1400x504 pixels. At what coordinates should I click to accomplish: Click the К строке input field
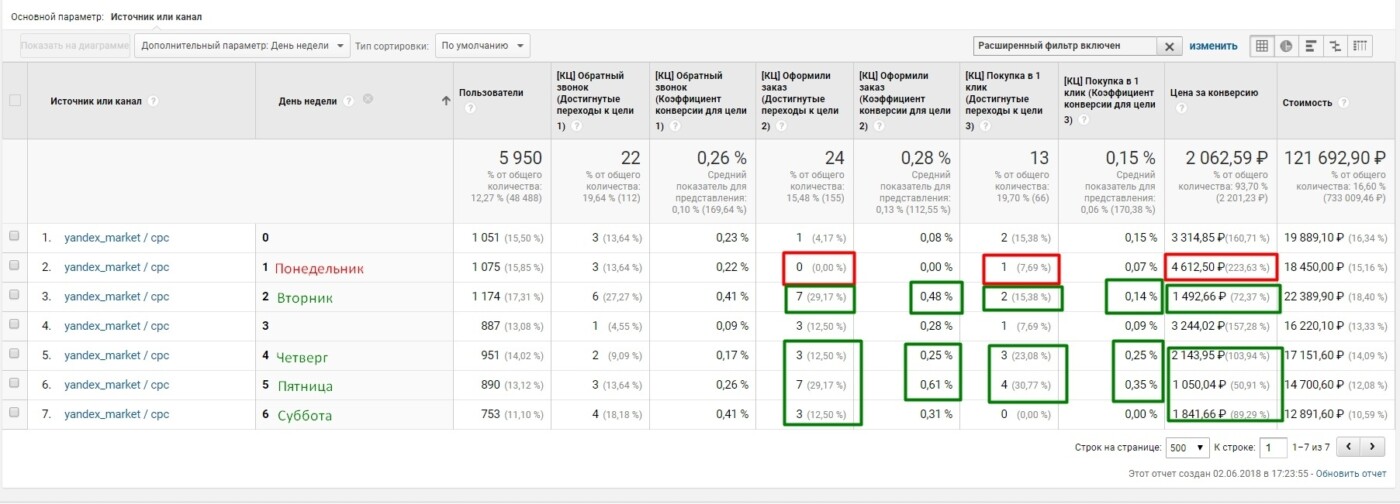click(1274, 447)
